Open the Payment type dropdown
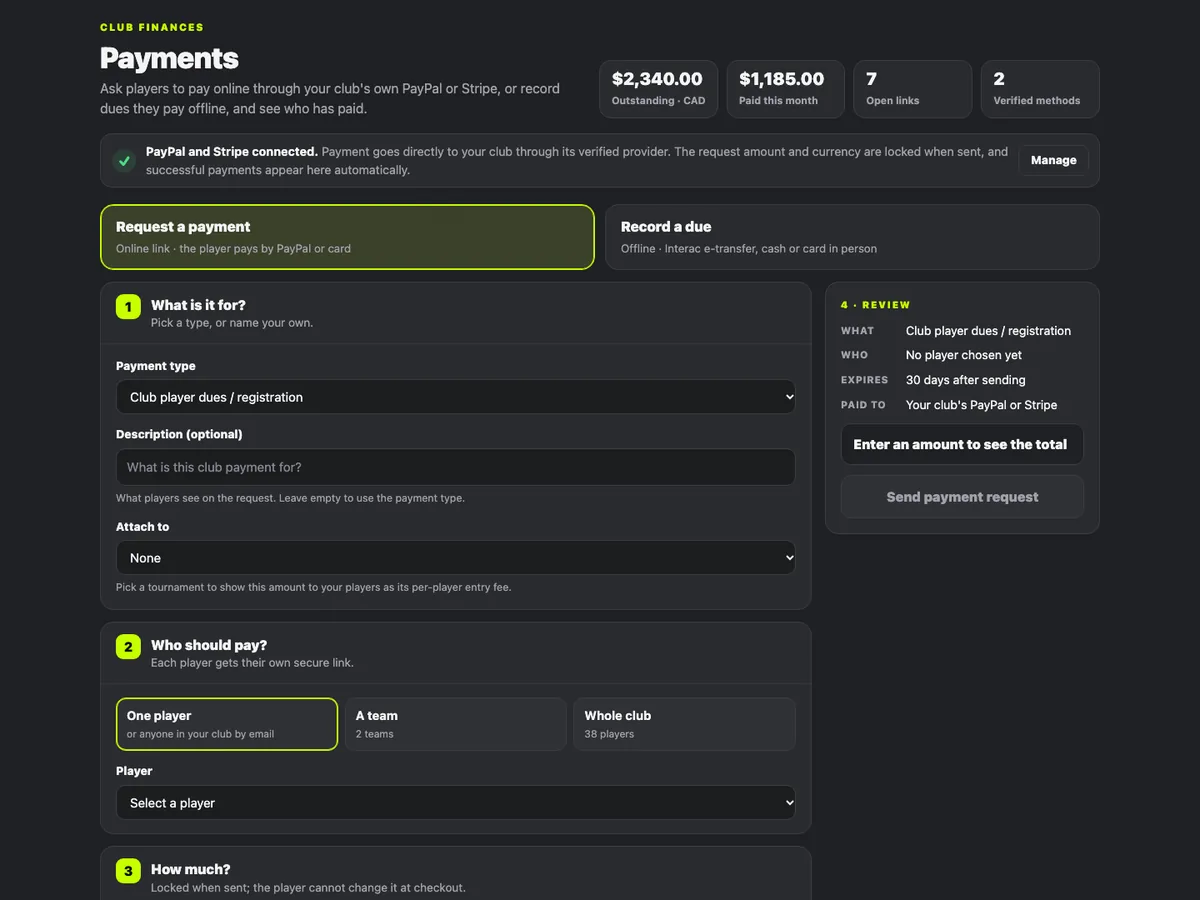Viewport: 1200px width, 900px height. (x=456, y=397)
